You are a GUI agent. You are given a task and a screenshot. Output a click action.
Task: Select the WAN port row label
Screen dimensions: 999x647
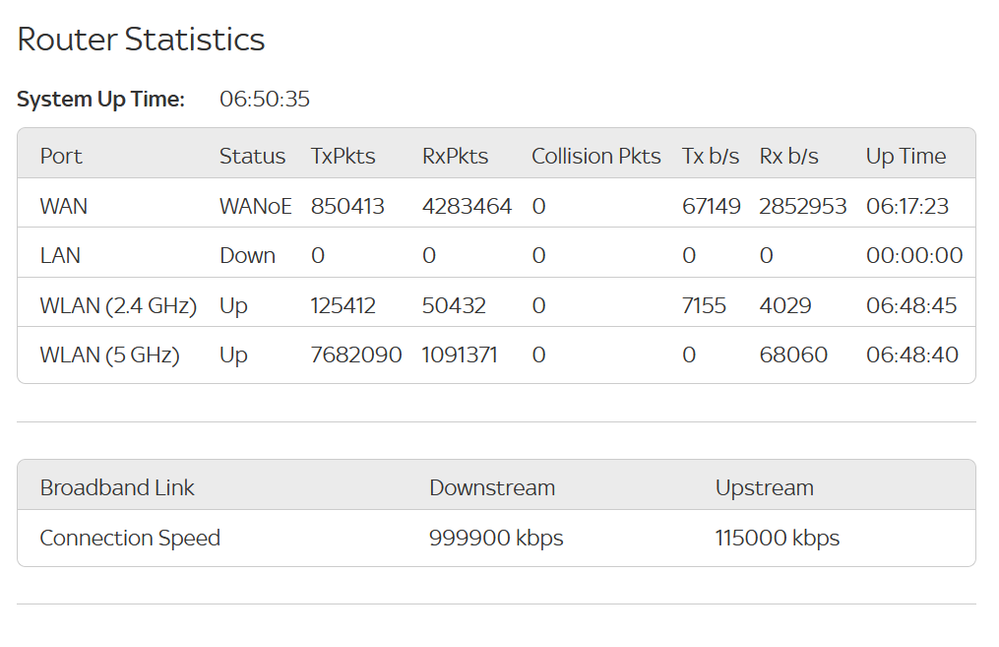pyautogui.click(x=63, y=206)
